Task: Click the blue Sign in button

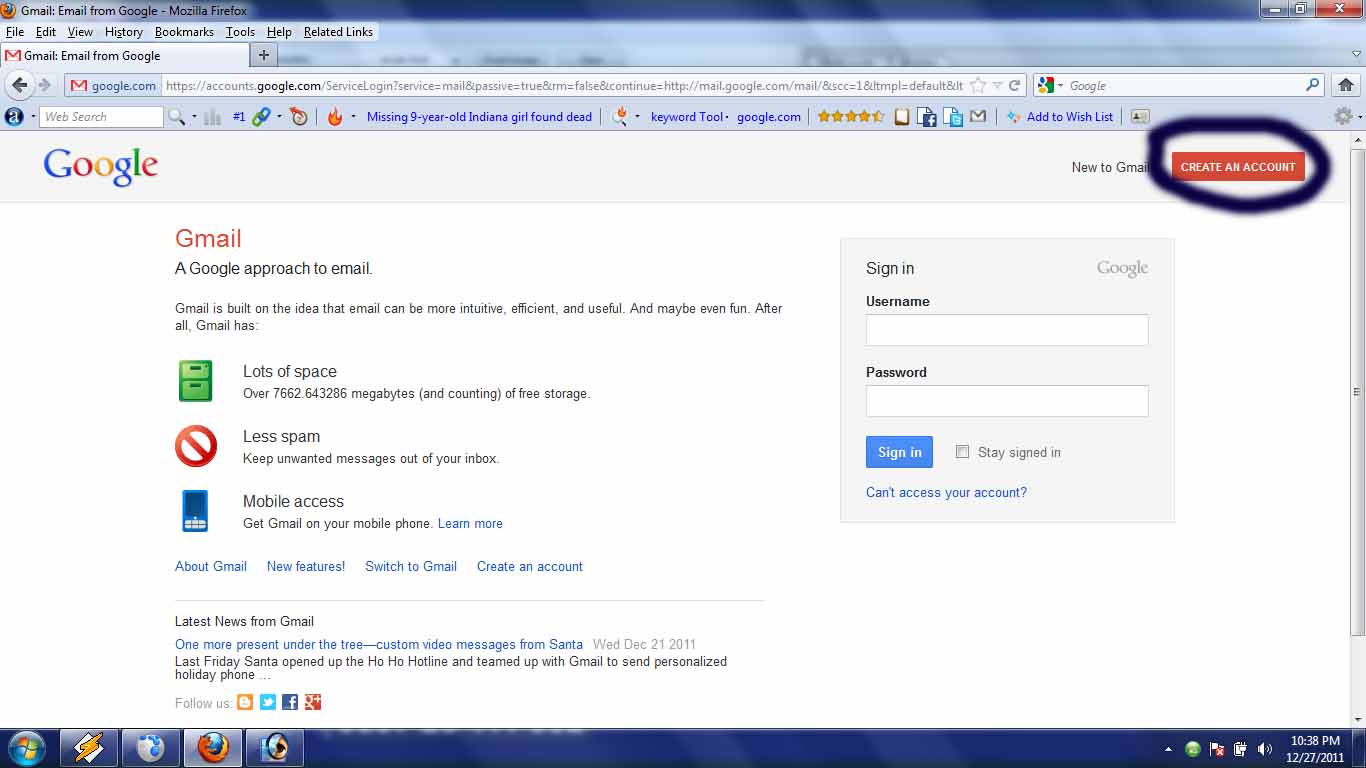Action: coord(899,452)
